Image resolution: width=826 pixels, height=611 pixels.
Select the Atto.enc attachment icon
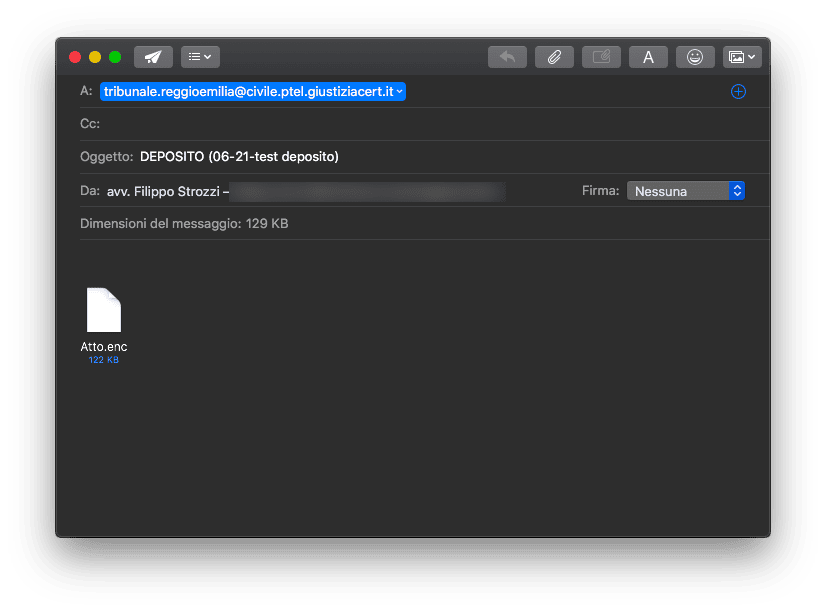(x=104, y=310)
